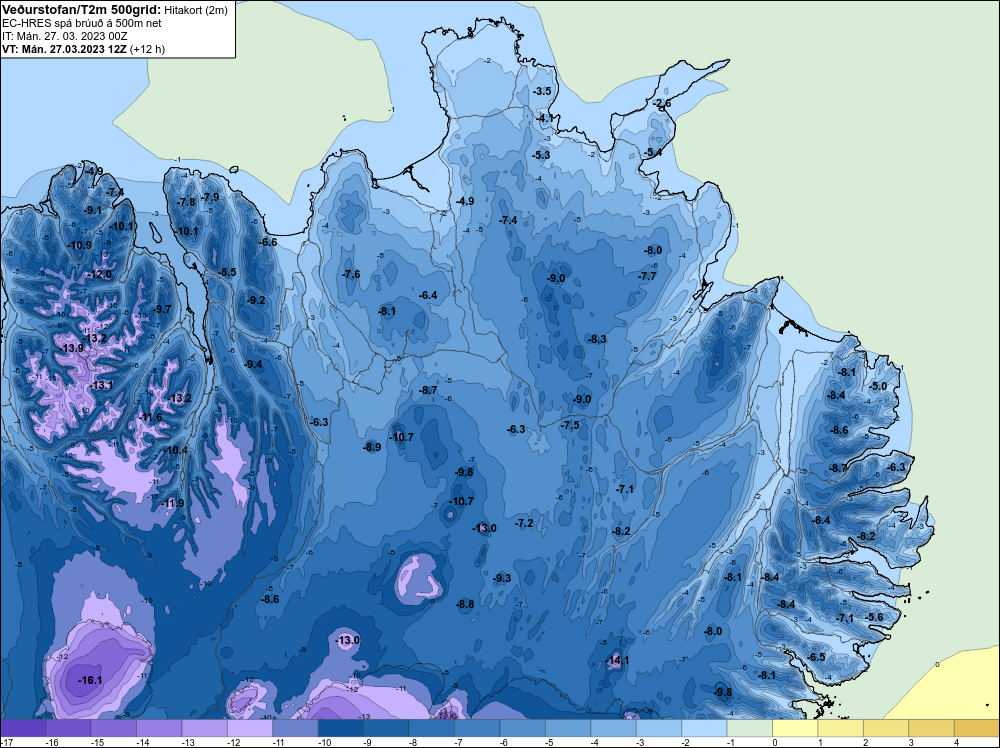This screenshot has width=1000, height=748.
Task: Click the legend swatch between -7 and -6
Action: (477, 728)
